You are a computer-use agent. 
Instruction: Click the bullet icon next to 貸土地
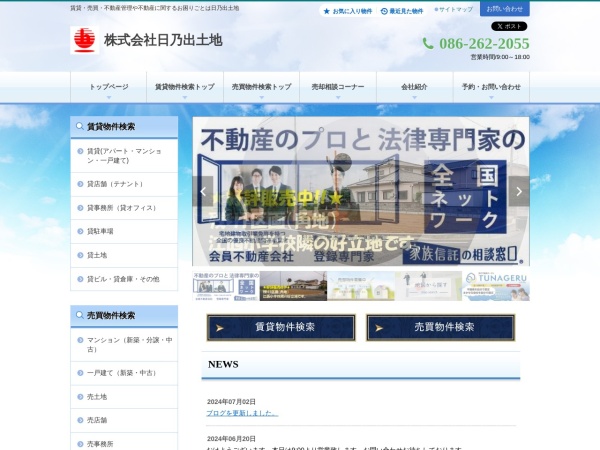(x=80, y=255)
